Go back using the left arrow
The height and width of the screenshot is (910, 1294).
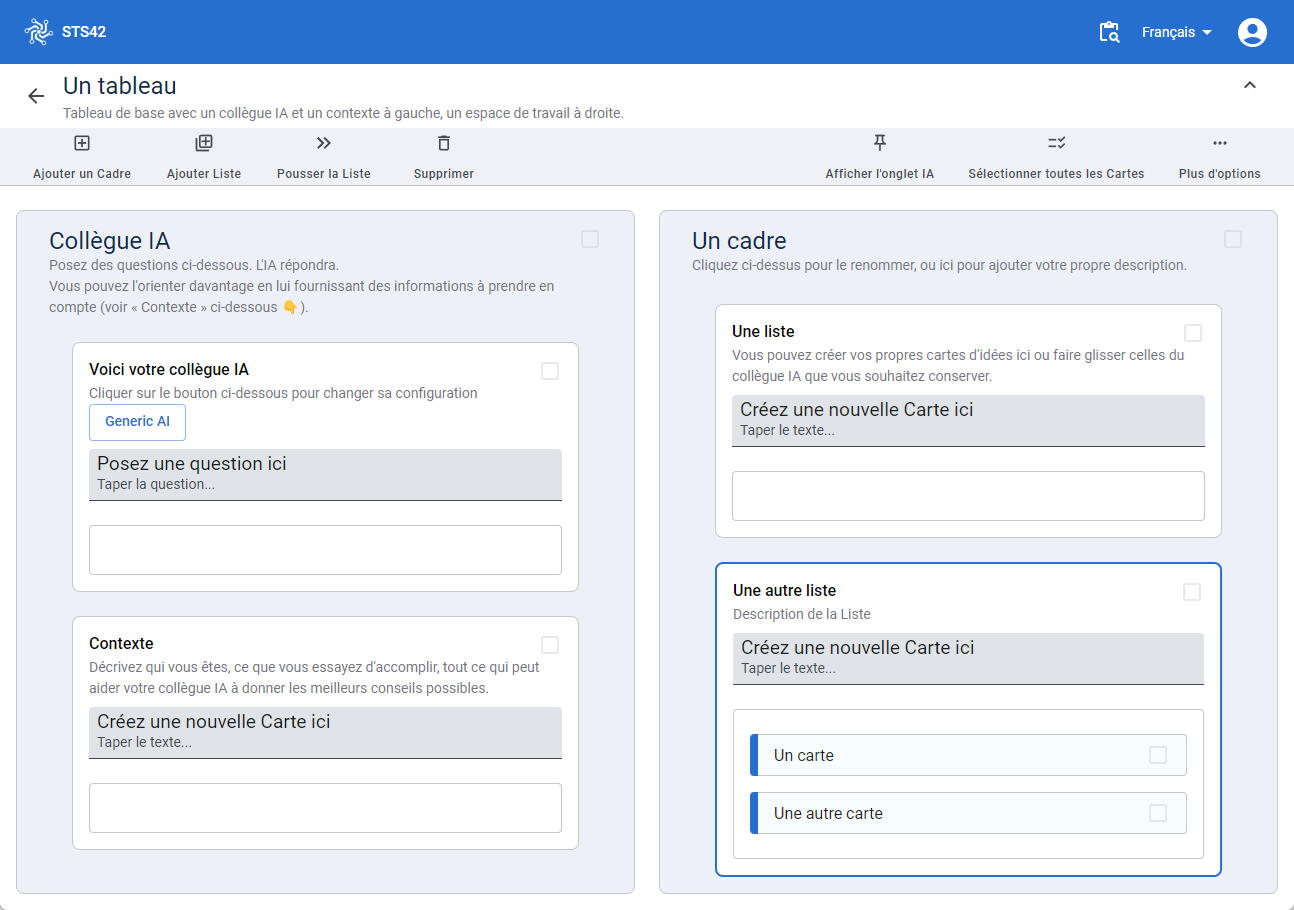click(x=36, y=96)
